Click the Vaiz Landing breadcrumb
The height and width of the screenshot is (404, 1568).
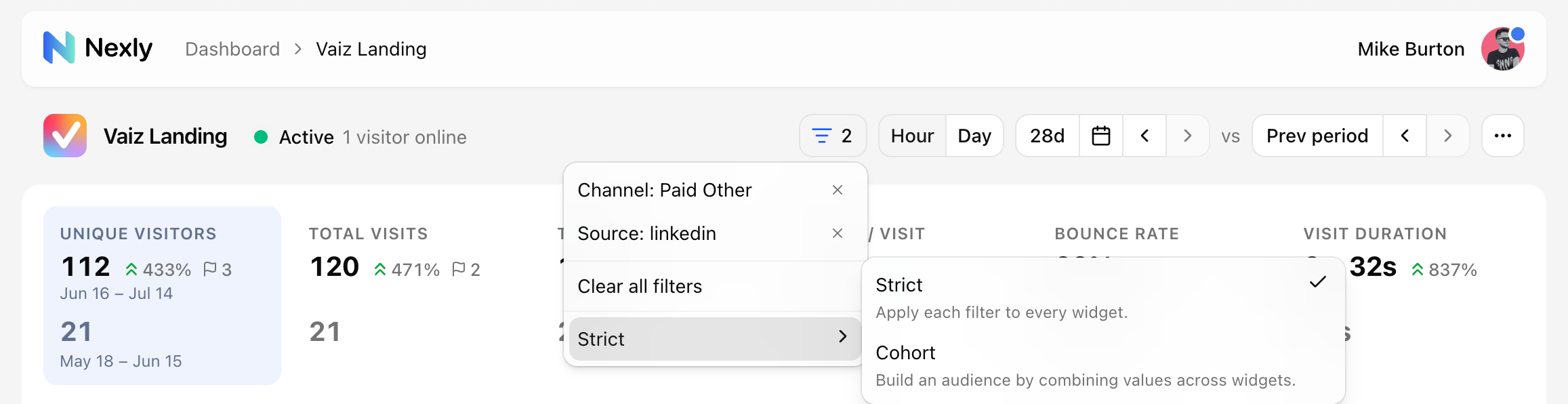point(371,49)
